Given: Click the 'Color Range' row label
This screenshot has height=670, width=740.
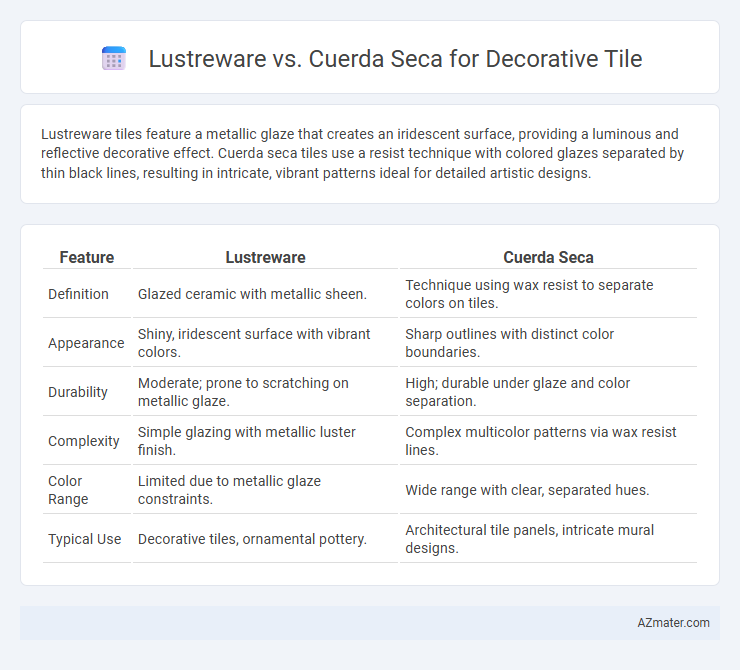Looking at the screenshot, I should click(68, 490).
